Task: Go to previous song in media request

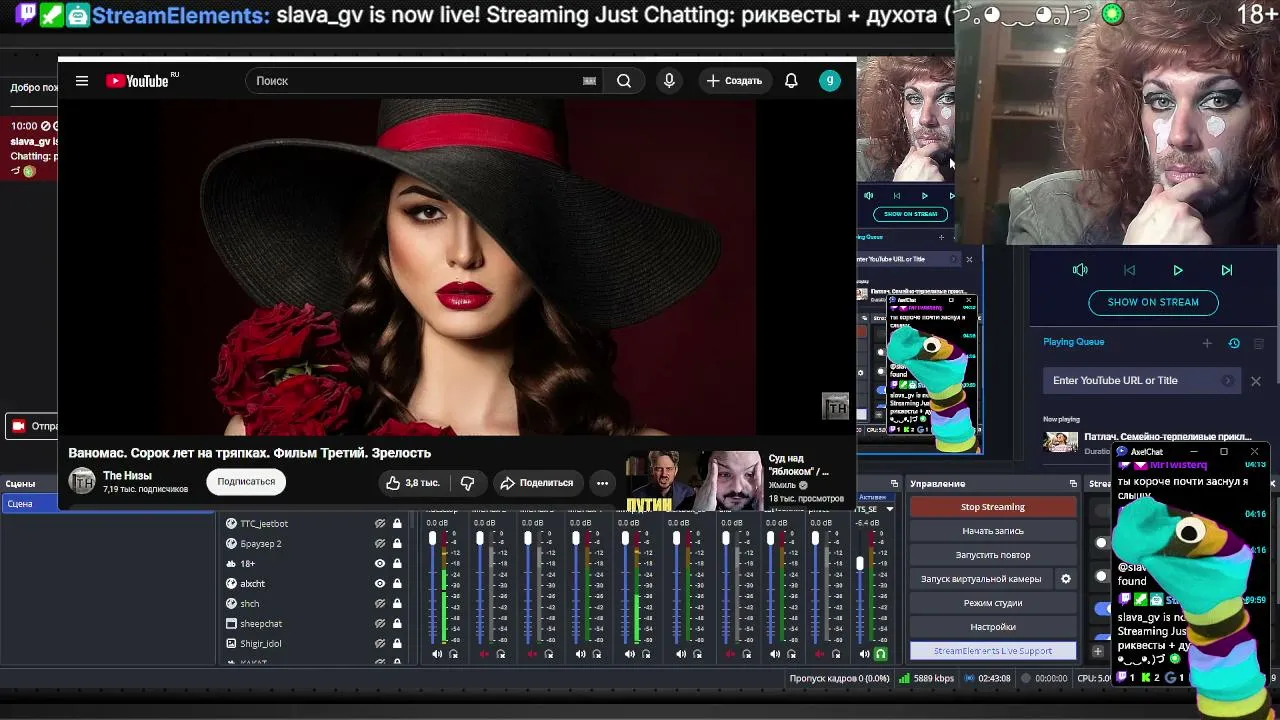Action: (1129, 270)
